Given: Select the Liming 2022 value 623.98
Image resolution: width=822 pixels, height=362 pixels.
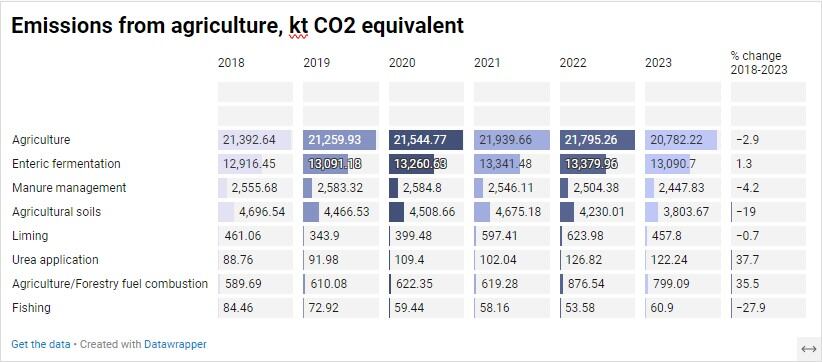Looking at the screenshot, I should pos(585,236).
